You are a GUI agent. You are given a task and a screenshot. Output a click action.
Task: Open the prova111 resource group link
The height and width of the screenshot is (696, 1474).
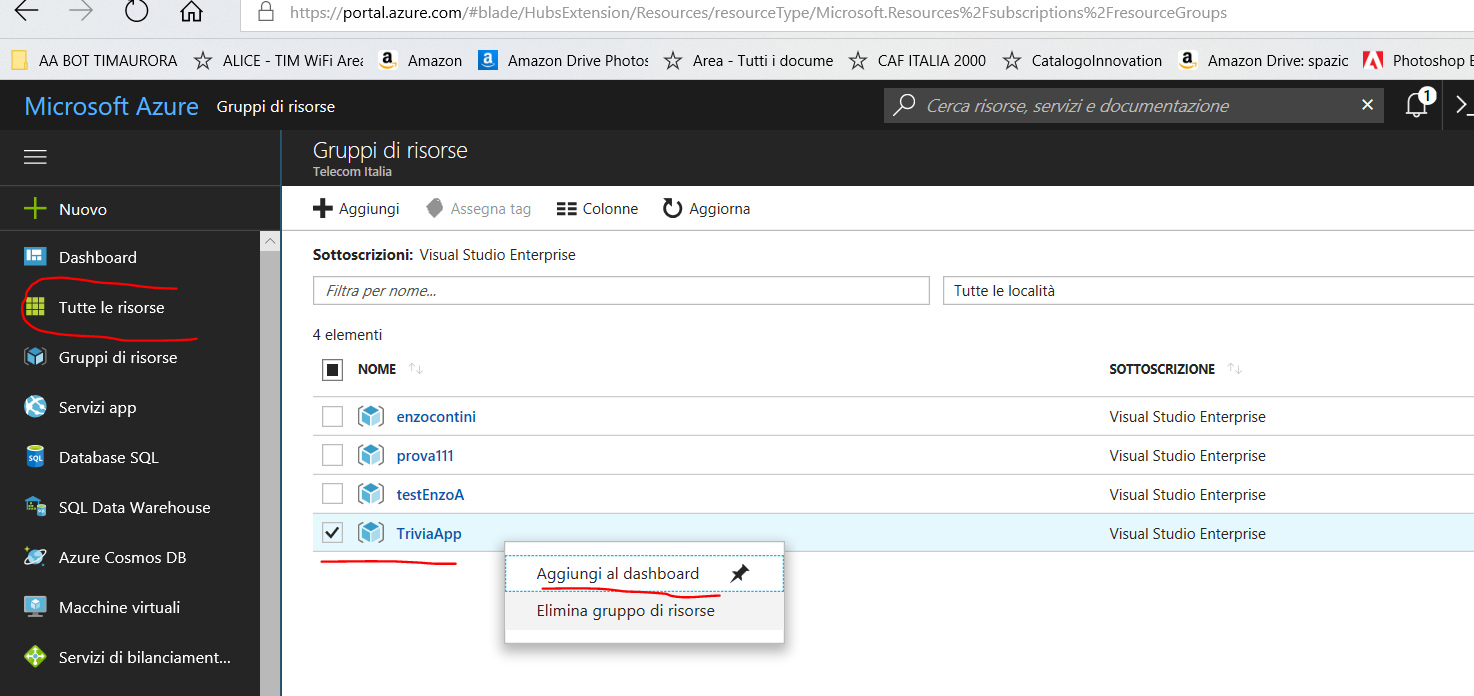(x=425, y=455)
